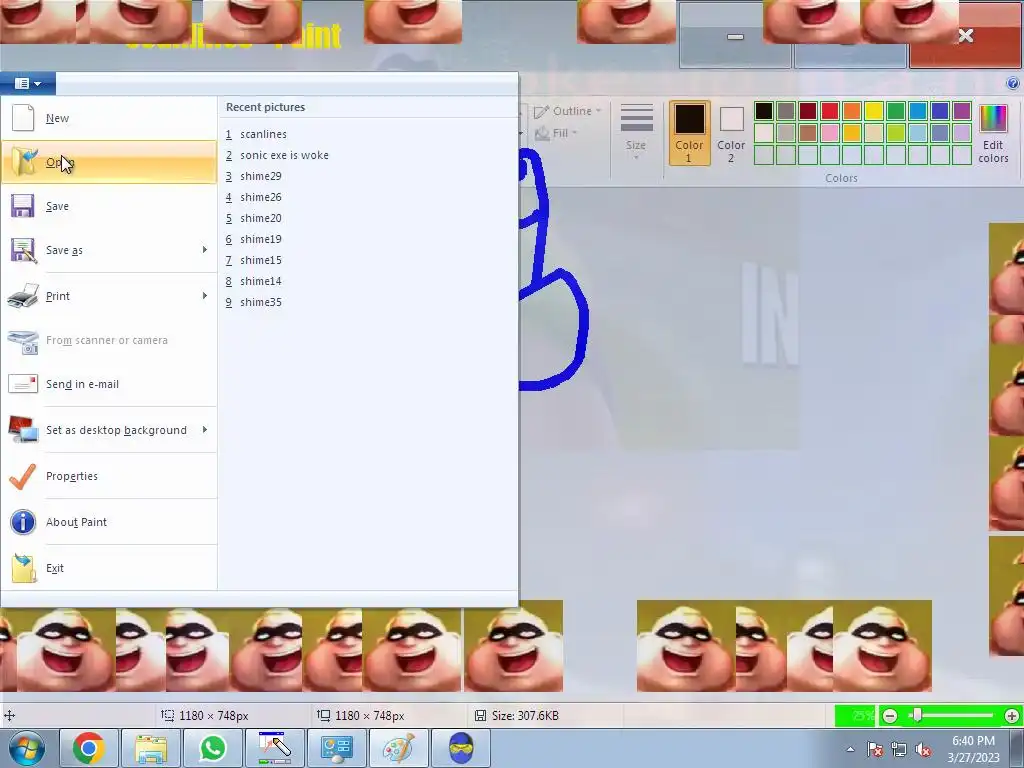Click the printer icon

point(23,296)
